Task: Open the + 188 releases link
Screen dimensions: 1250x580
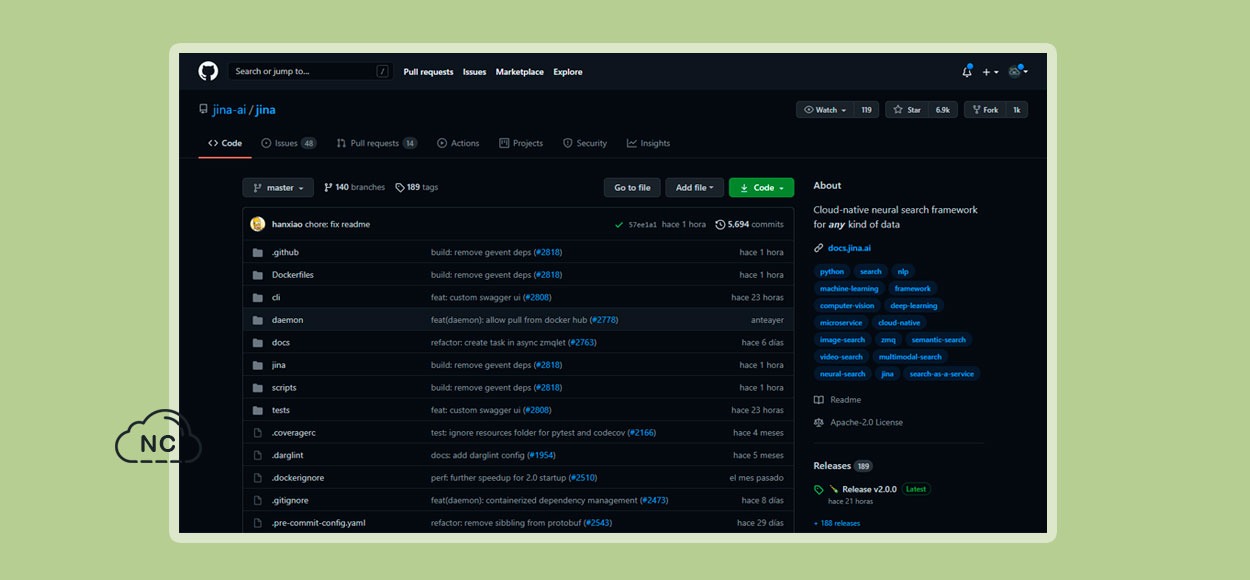Action: click(837, 523)
